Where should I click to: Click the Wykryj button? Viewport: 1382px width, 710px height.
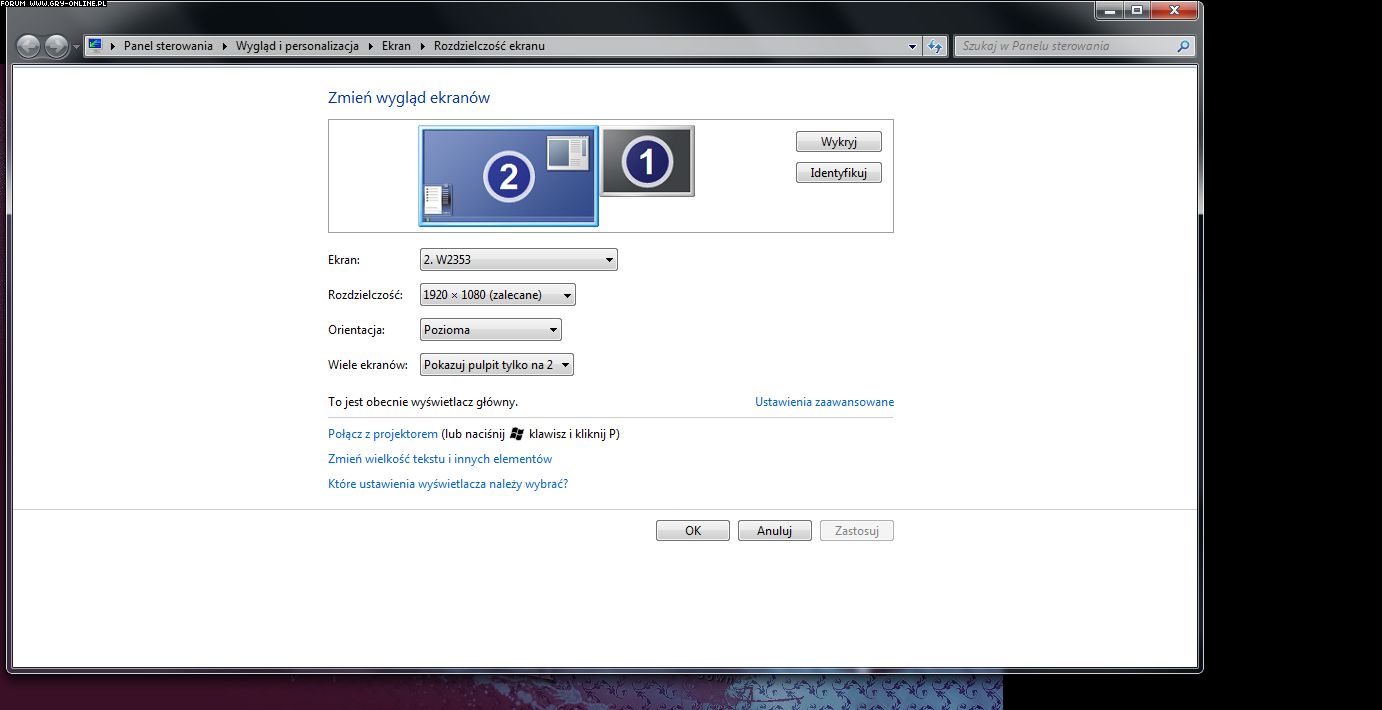point(839,142)
